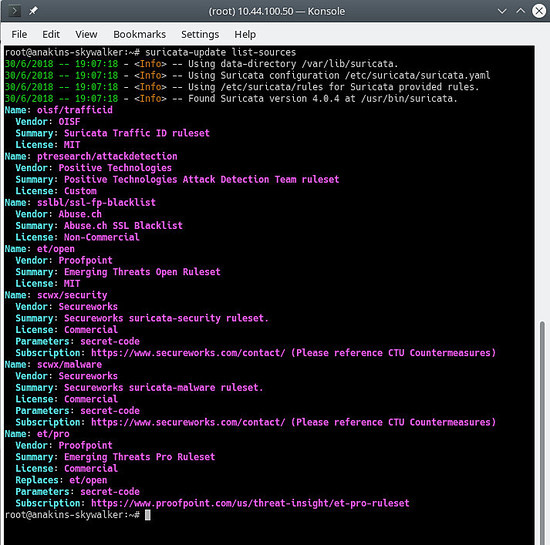Click the 'scwx/malware' source name
550x545 pixels.
(69, 365)
